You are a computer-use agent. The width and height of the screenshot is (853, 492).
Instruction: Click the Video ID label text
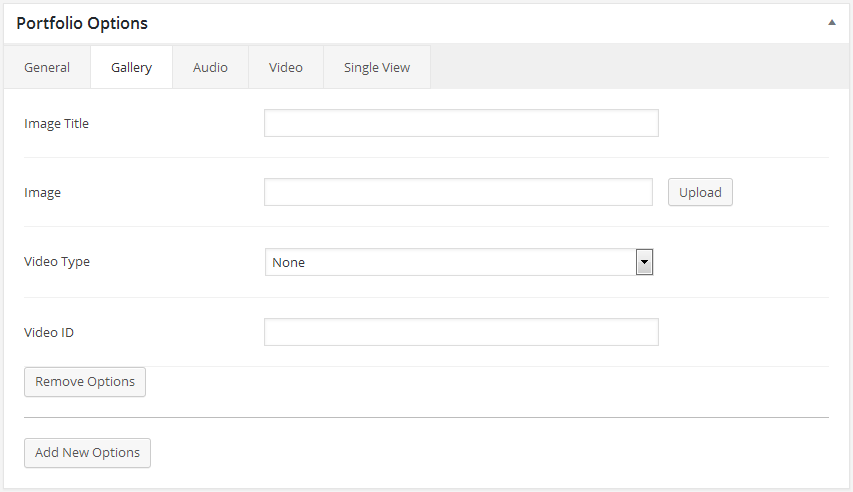(x=49, y=332)
